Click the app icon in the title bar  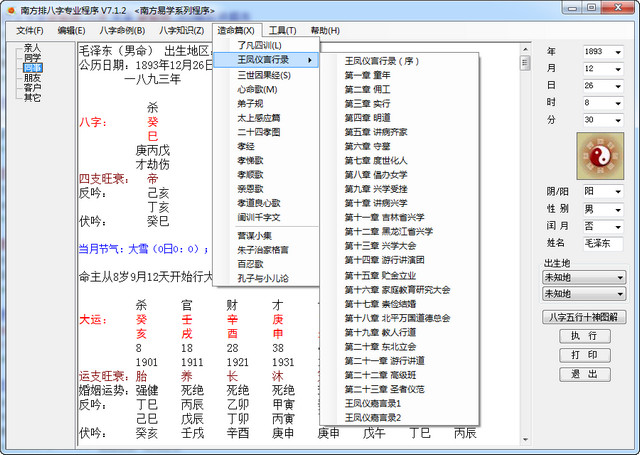click(10, 8)
